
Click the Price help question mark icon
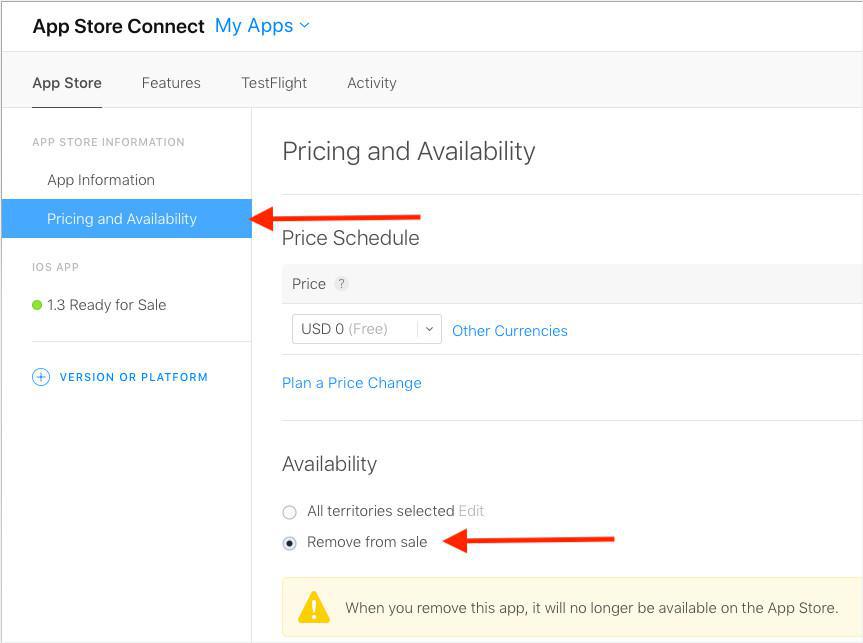click(x=341, y=284)
